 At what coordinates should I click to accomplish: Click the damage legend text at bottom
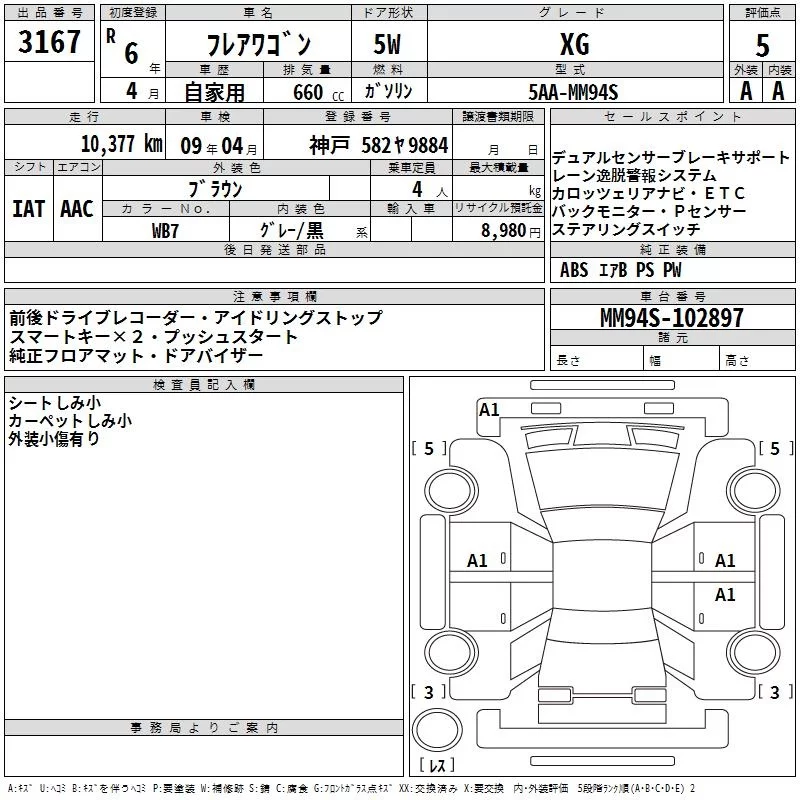(x=352, y=789)
